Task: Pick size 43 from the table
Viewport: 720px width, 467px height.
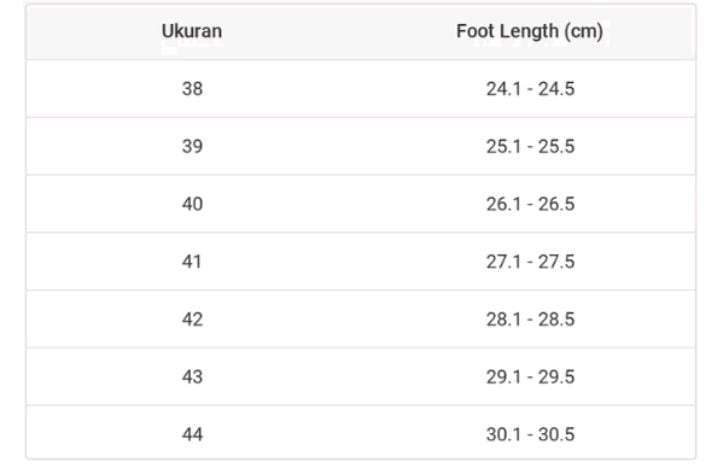Action: pyautogui.click(x=192, y=377)
